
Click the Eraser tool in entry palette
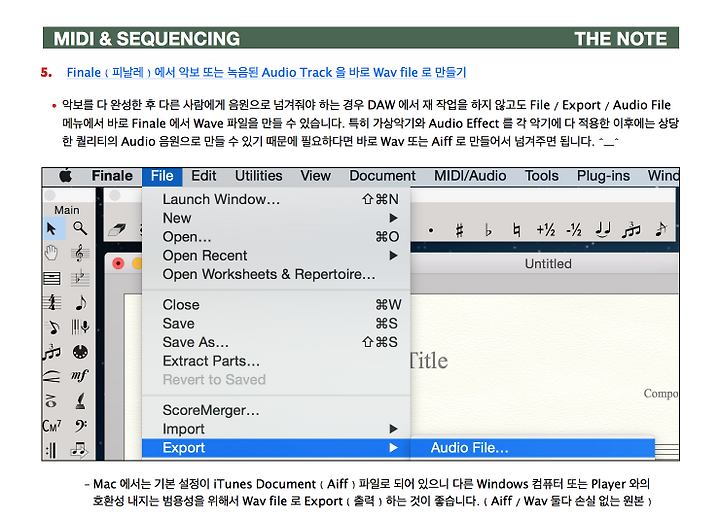[x=117, y=229]
